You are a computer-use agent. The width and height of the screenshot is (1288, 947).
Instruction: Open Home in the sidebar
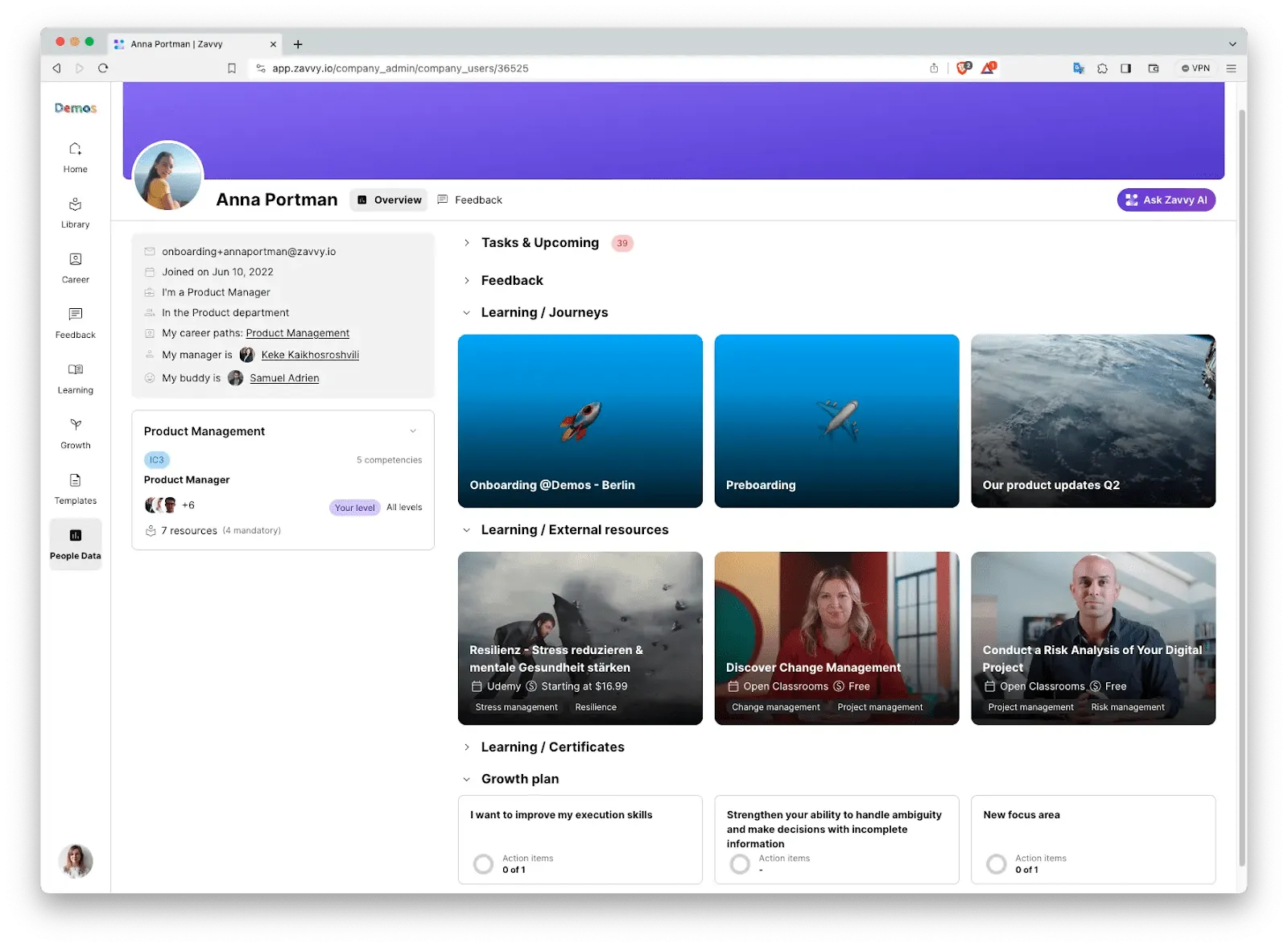coord(75,157)
